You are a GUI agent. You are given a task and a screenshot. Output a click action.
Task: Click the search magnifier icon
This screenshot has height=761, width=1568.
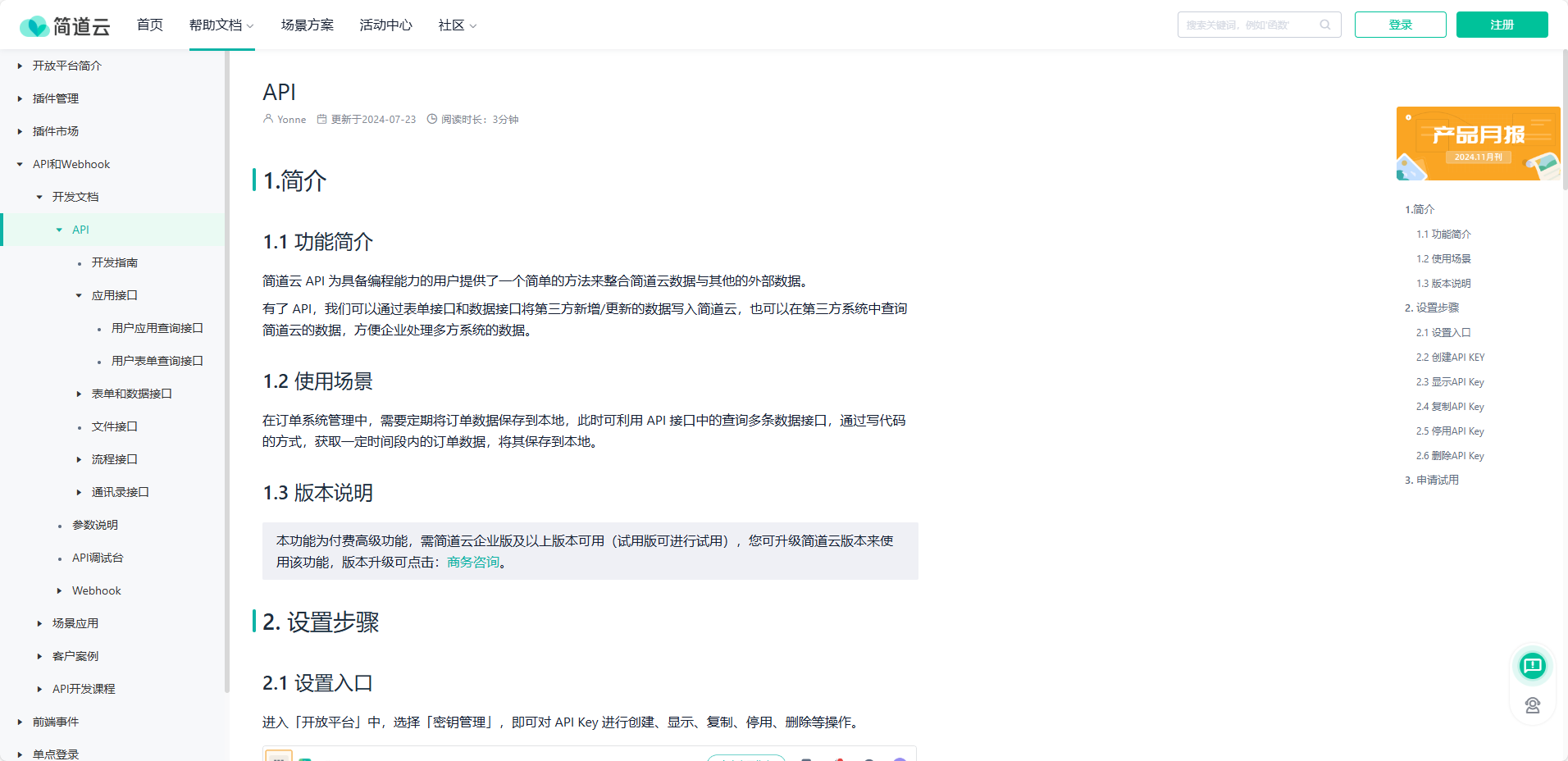[x=1324, y=25]
